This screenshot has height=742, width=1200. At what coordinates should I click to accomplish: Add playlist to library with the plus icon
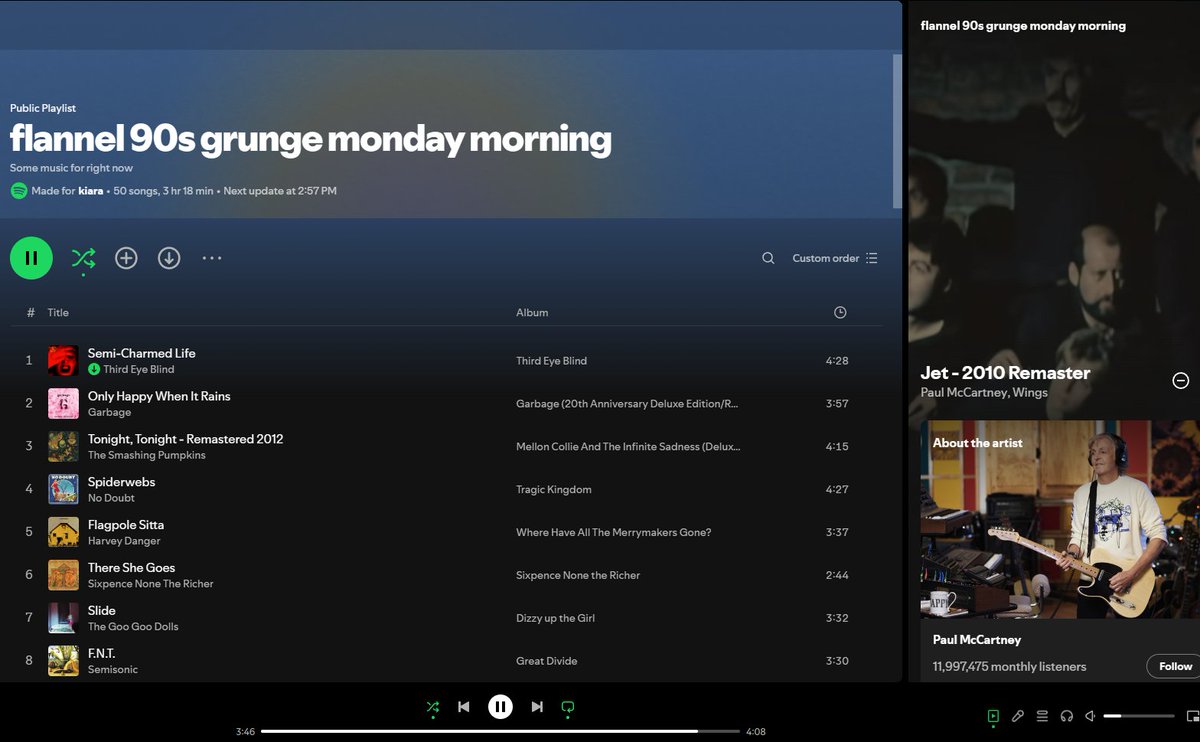point(126,258)
